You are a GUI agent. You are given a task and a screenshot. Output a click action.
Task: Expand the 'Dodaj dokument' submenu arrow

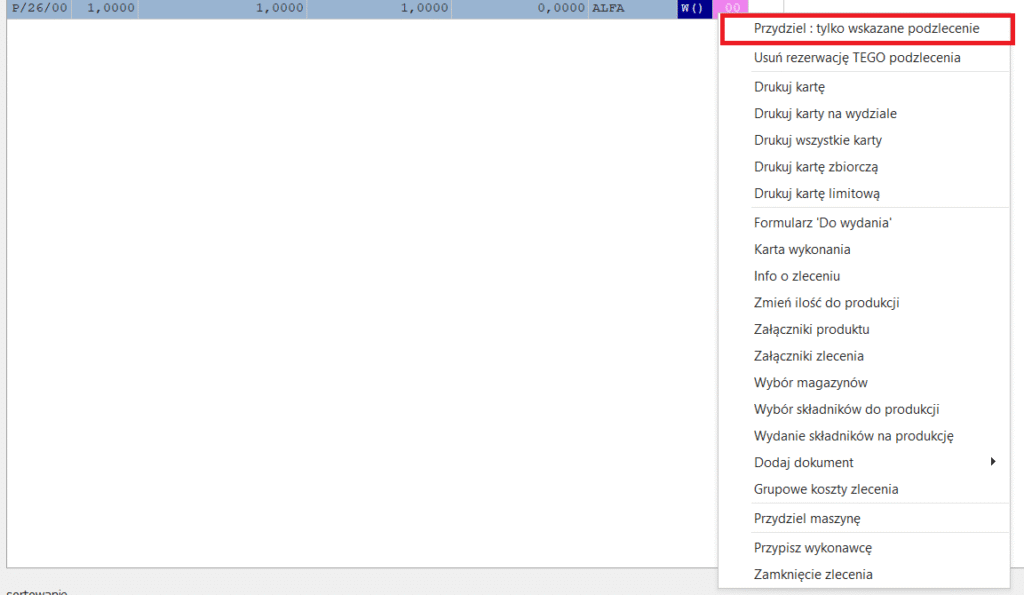click(993, 462)
